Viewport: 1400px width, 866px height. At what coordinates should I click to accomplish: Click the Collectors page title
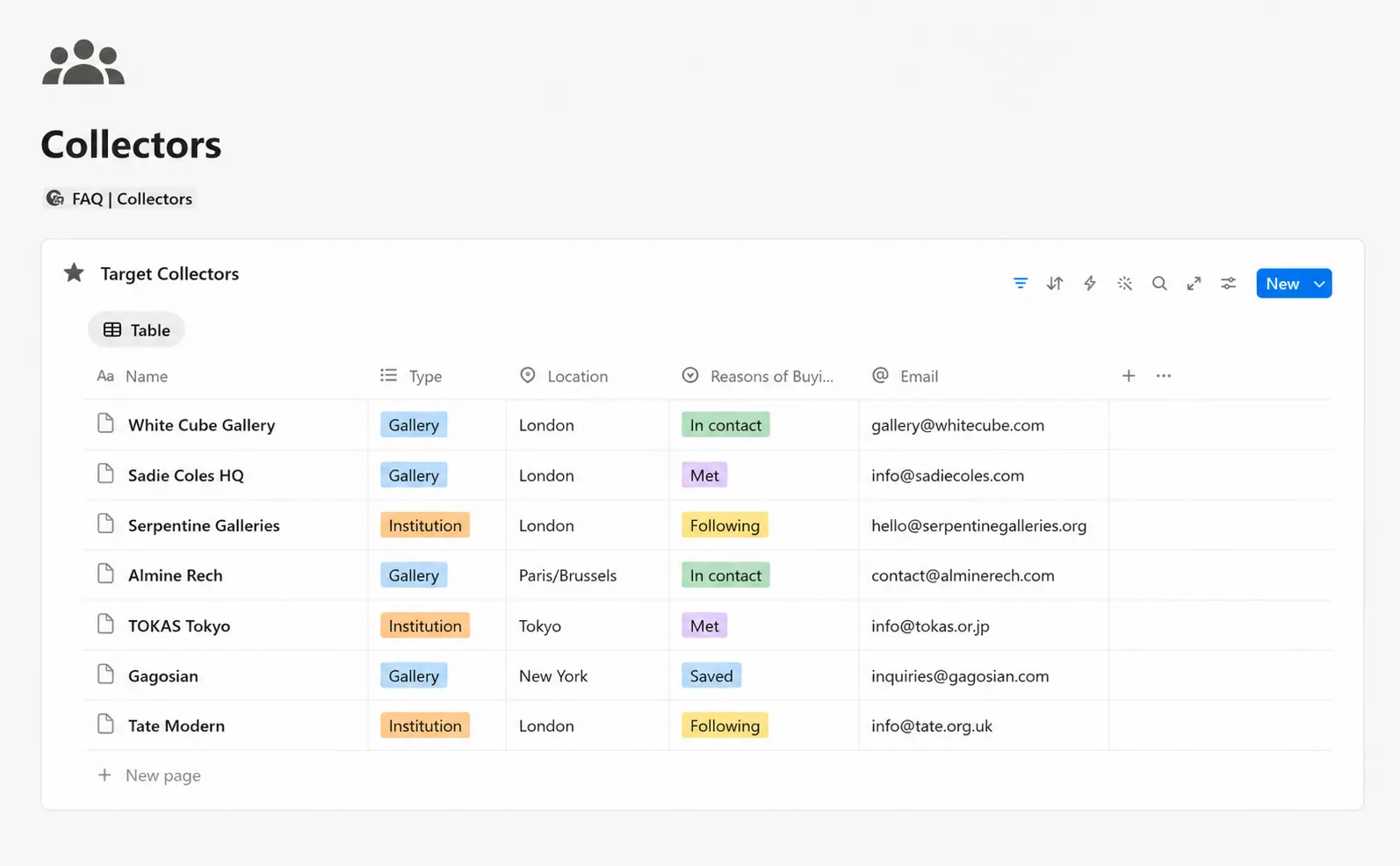131,144
